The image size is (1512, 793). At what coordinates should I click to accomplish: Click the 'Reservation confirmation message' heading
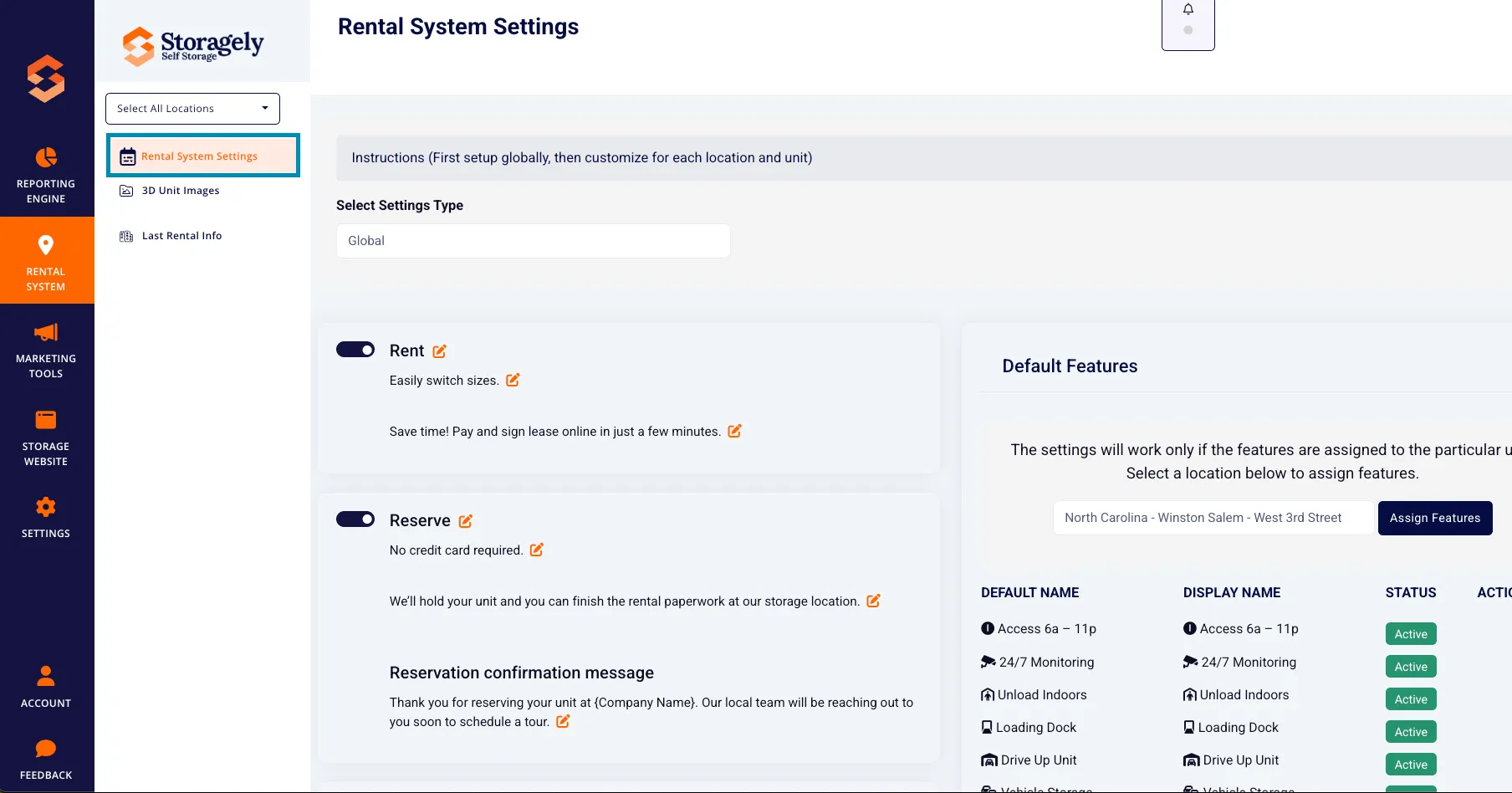522,673
